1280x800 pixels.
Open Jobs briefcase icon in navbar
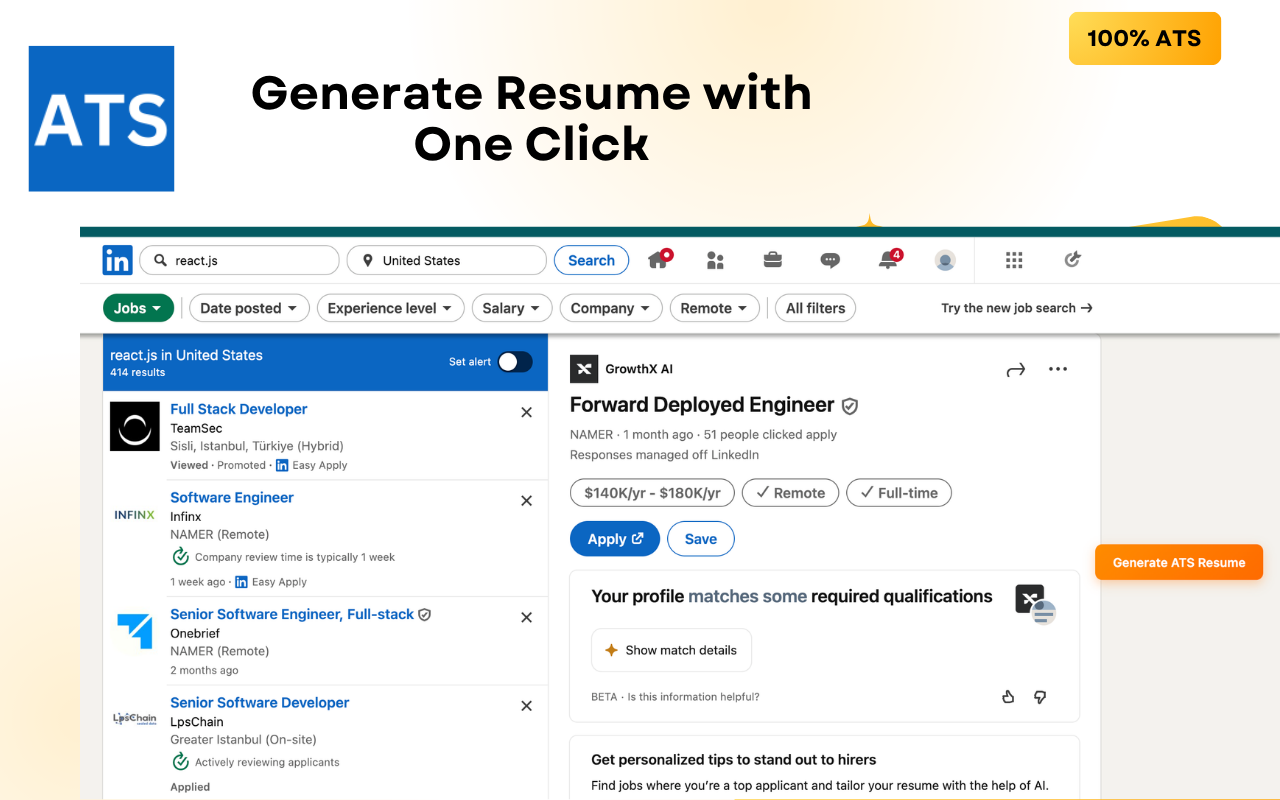(x=772, y=260)
